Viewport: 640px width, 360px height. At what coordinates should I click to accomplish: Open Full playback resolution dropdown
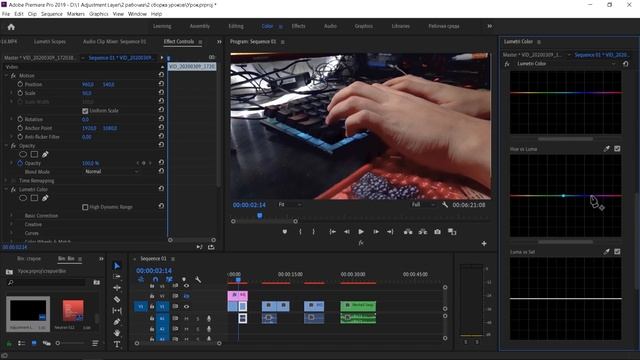point(423,204)
